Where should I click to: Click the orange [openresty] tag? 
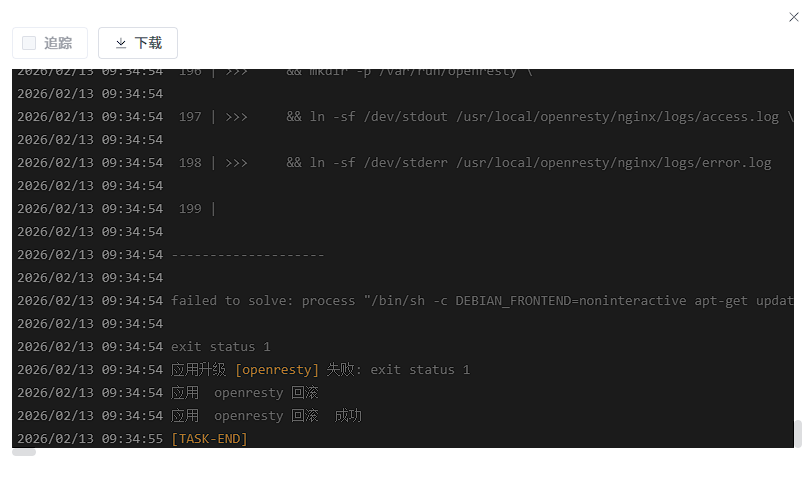277,370
